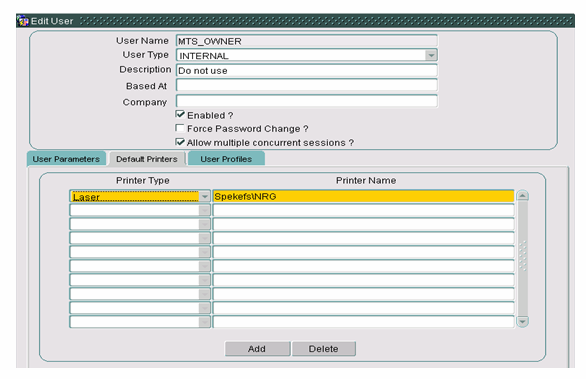This screenshot has width=586, height=379.
Task: Switch to the User Parameters tab
Action: tap(66, 159)
